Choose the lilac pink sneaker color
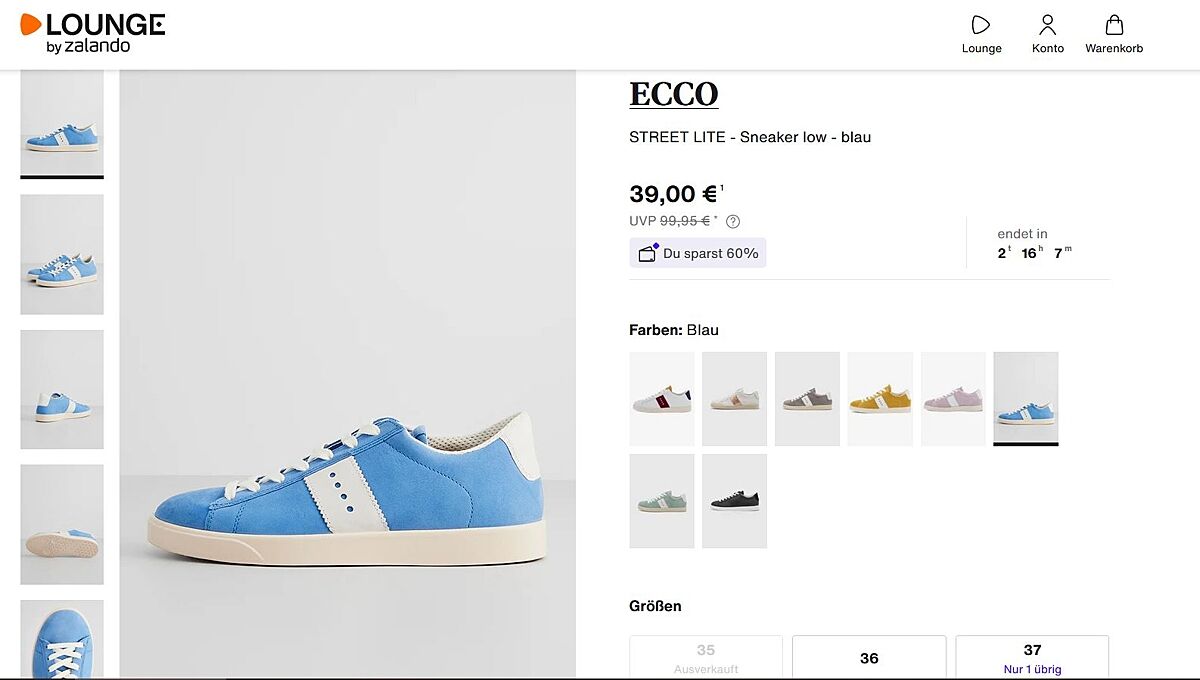Image resolution: width=1200 pixels, height=680 pixels. (953, 399)
